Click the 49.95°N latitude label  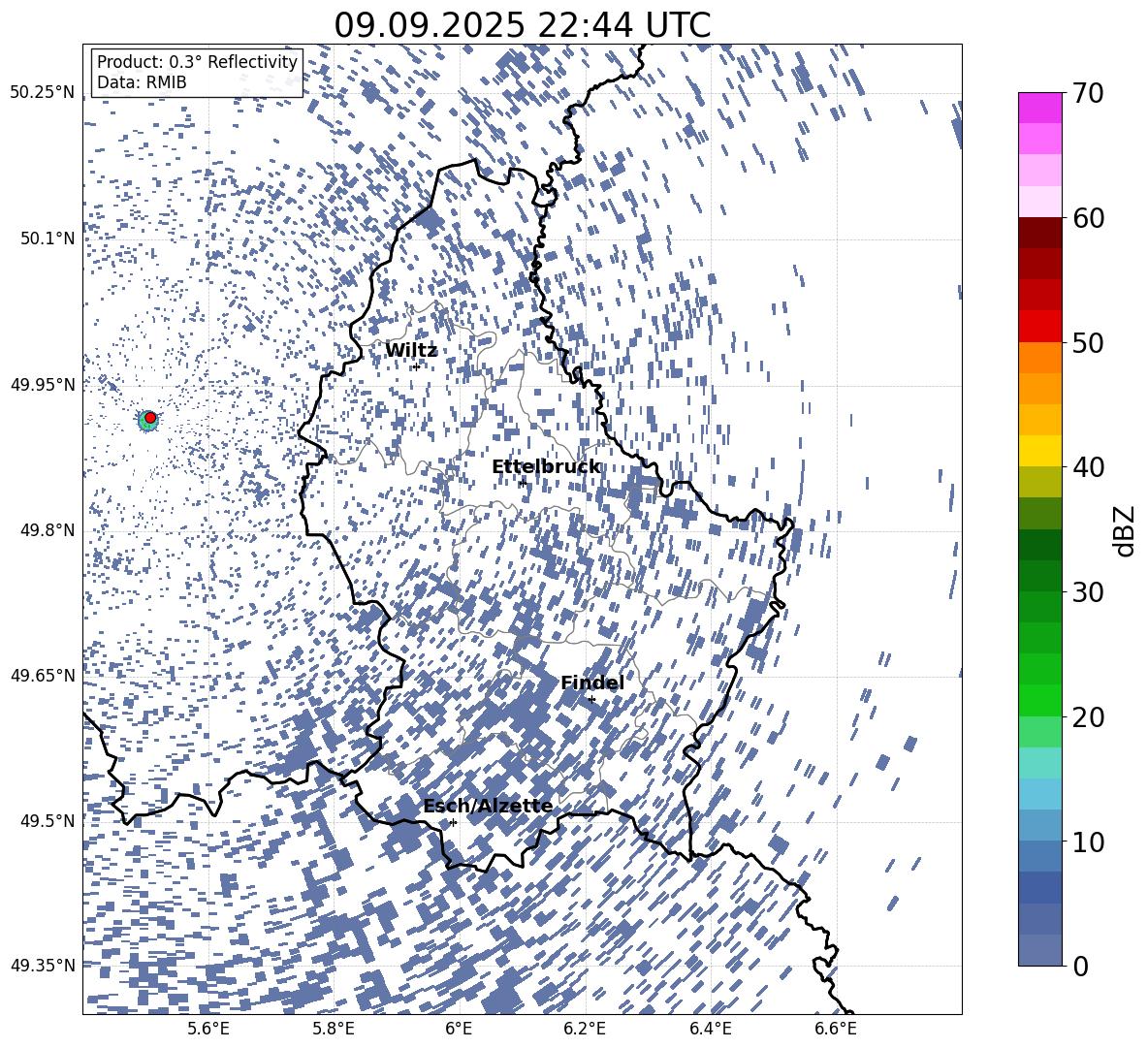pyautogui.click(x=43, y=384)
